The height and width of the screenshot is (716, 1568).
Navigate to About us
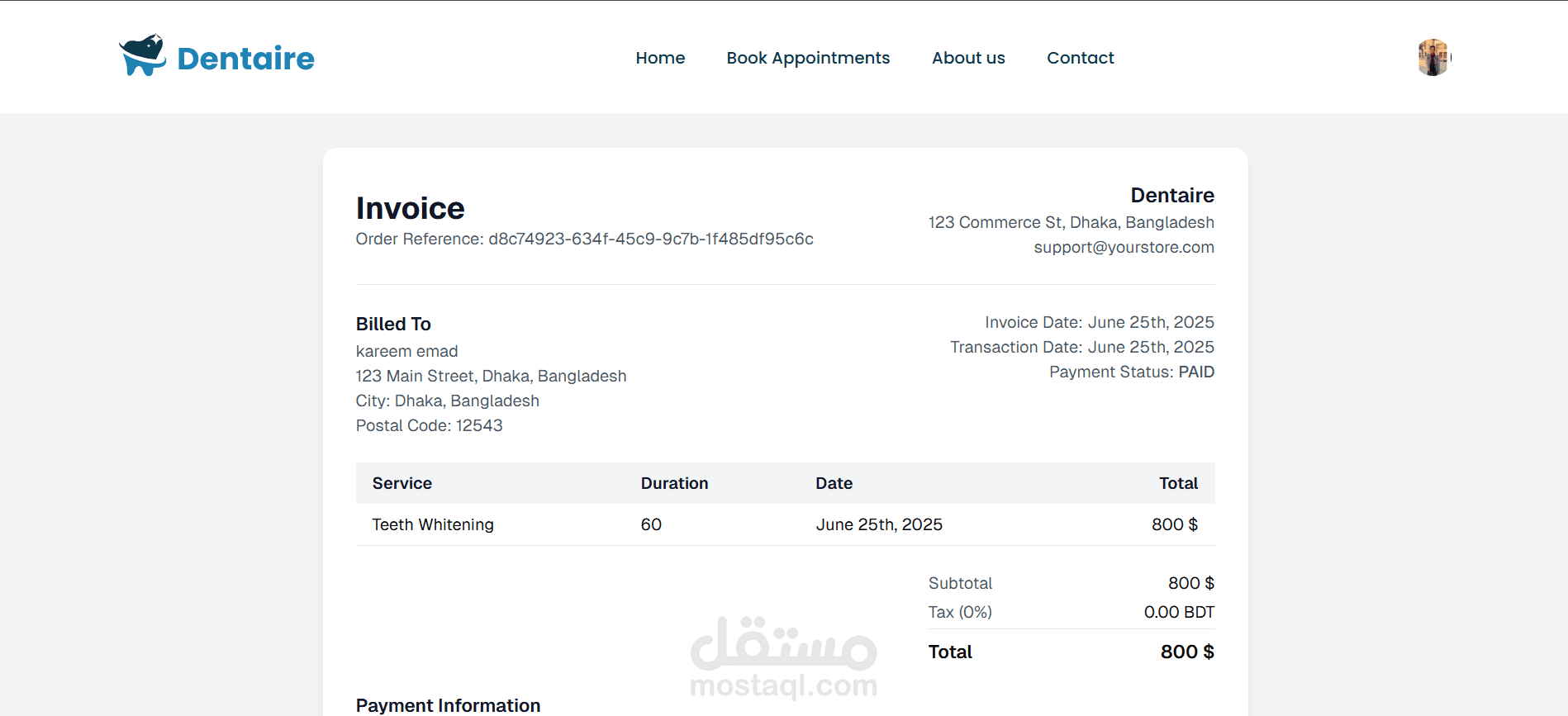(968, 58)
